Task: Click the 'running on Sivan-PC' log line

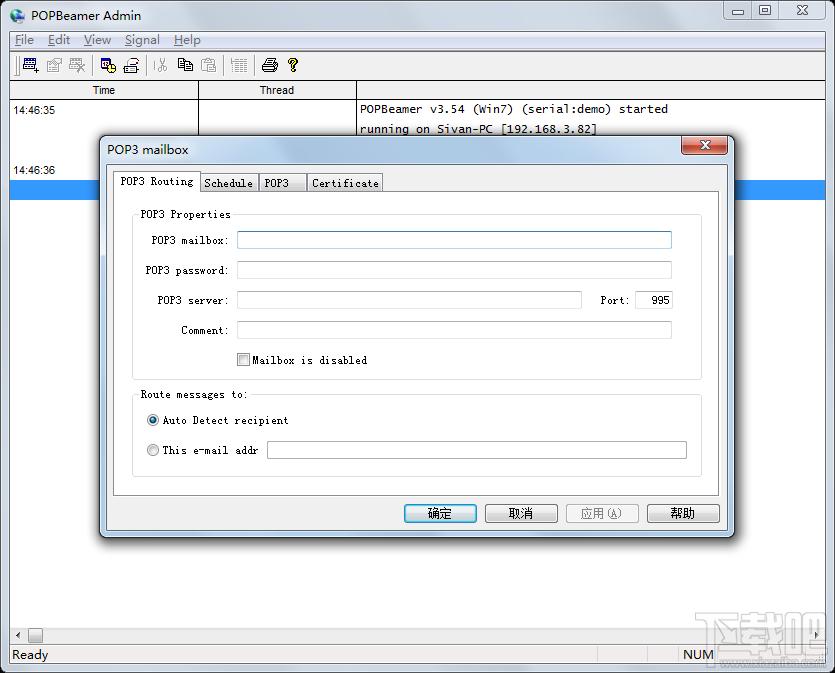Action: [478, 129]
